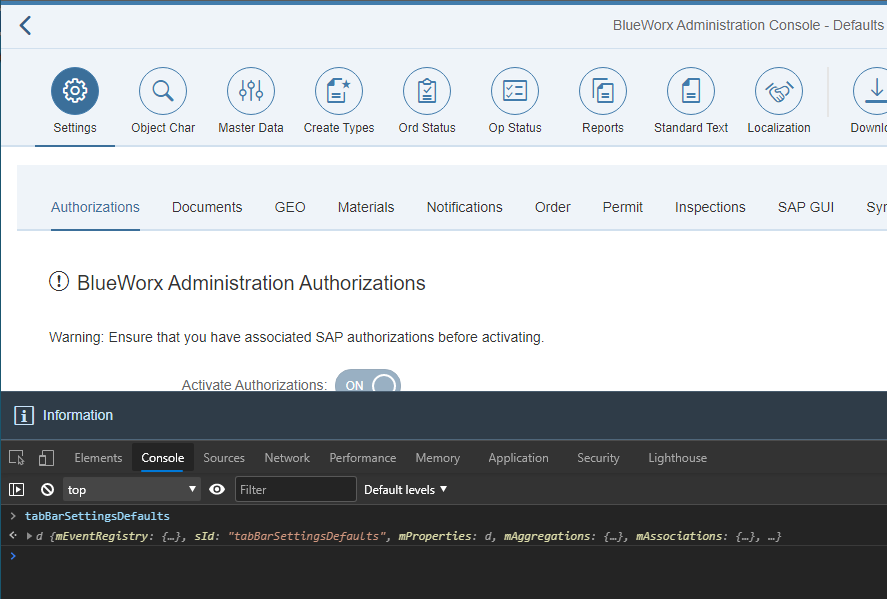Open Op Status checklist icon
The width and height of the screenshot is (887, 599).
515,91
